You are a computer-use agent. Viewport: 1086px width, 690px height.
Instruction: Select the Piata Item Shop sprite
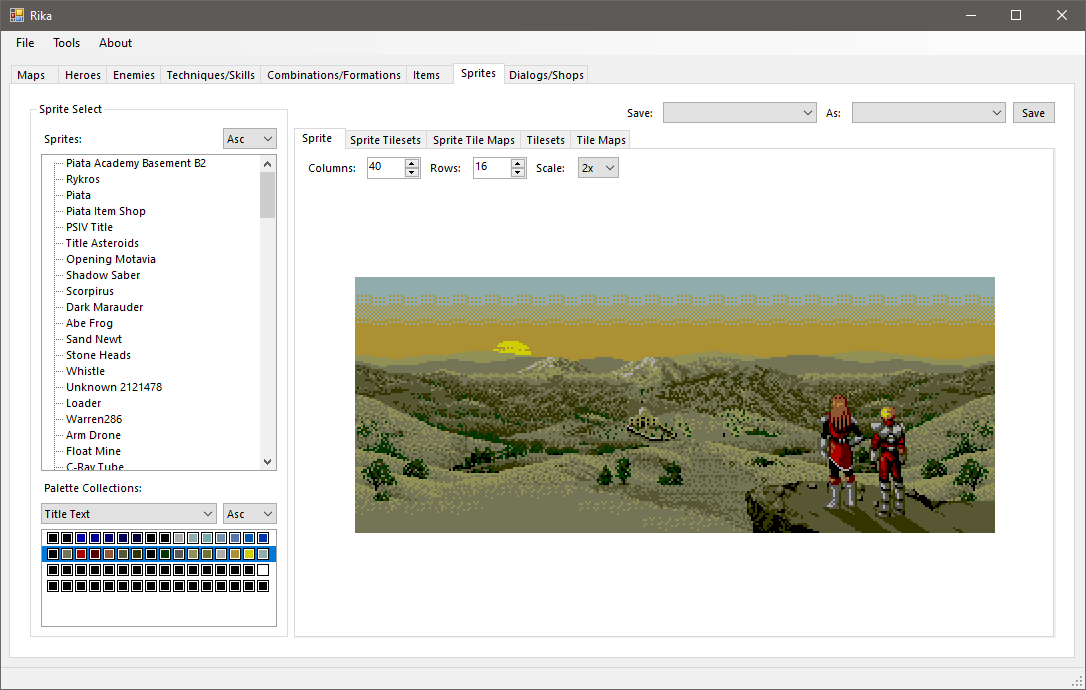point(106,211)
